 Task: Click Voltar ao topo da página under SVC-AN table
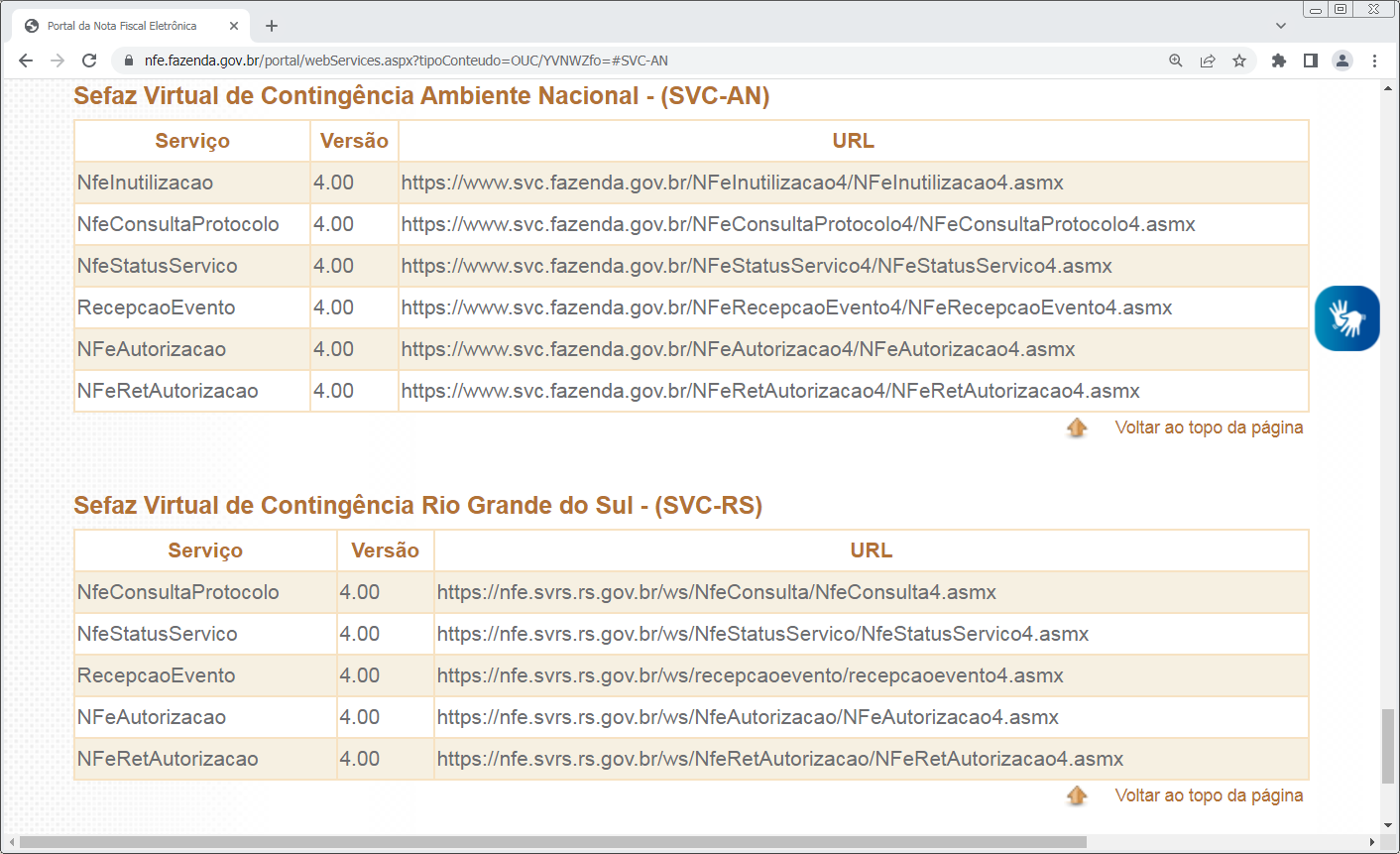point(1208,427)
